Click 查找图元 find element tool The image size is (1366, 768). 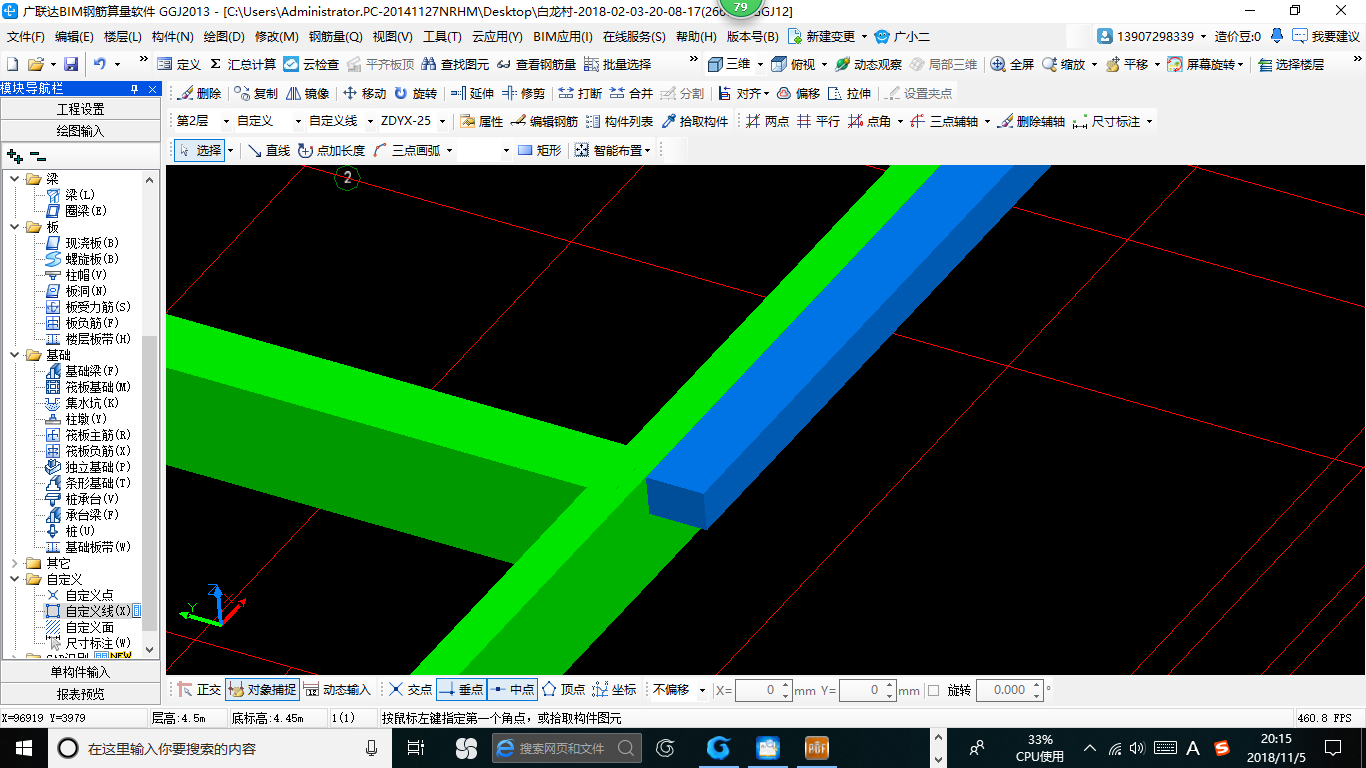[455, 64]
